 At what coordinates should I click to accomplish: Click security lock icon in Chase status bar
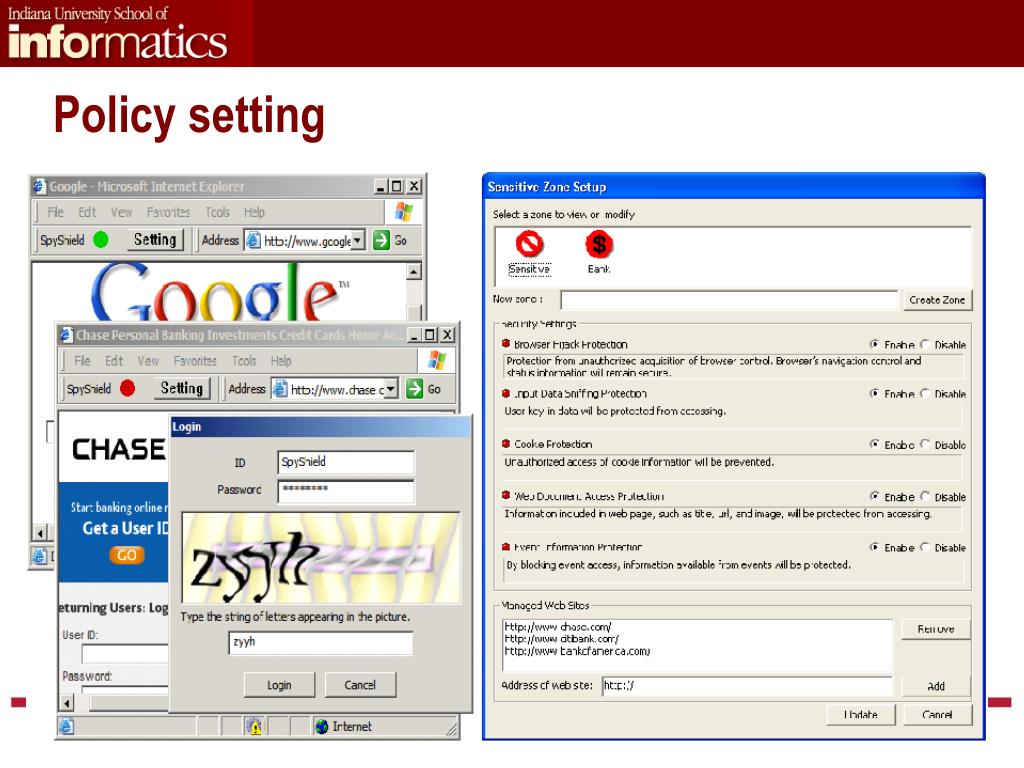(x=254, y=726)
